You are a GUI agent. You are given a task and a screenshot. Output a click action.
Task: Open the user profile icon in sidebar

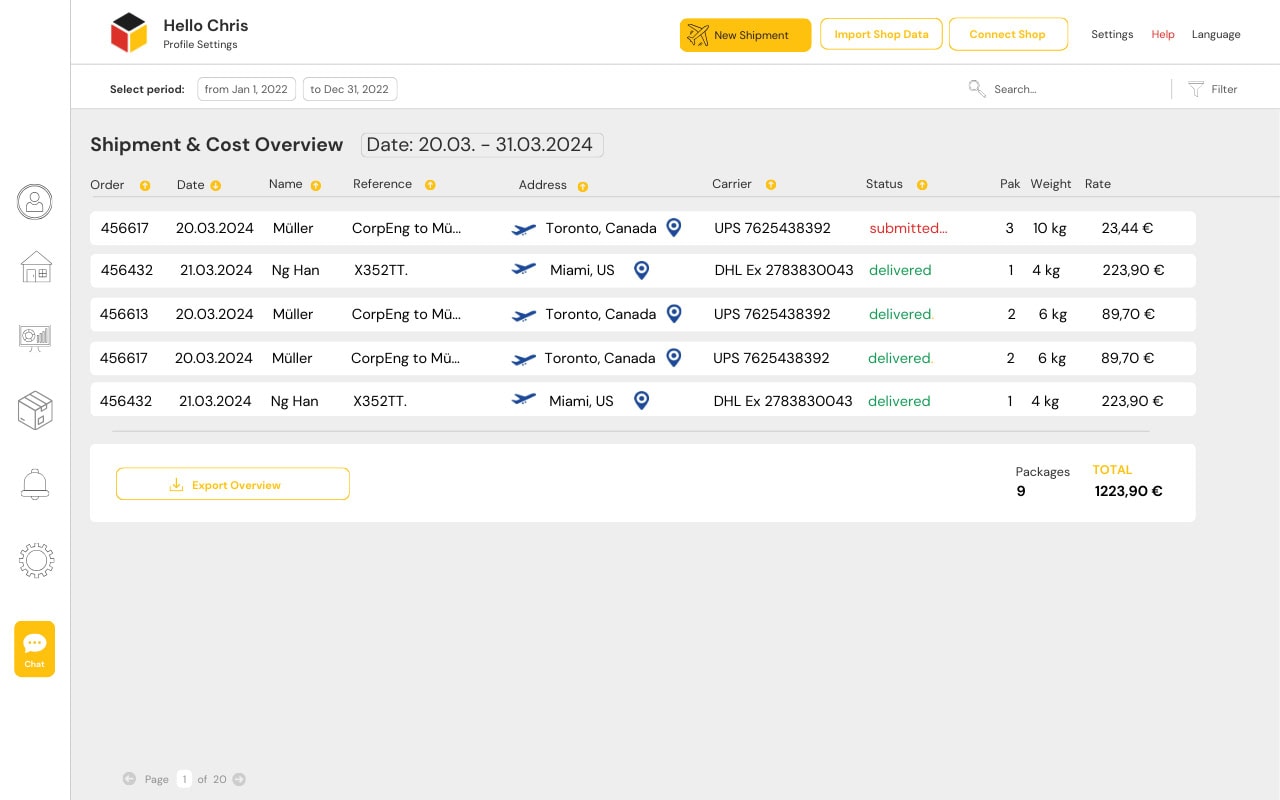click(35, 201)
